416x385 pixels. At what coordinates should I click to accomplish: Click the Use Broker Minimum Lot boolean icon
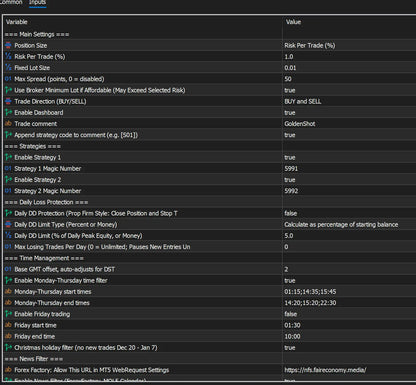[x=8, y=90]
